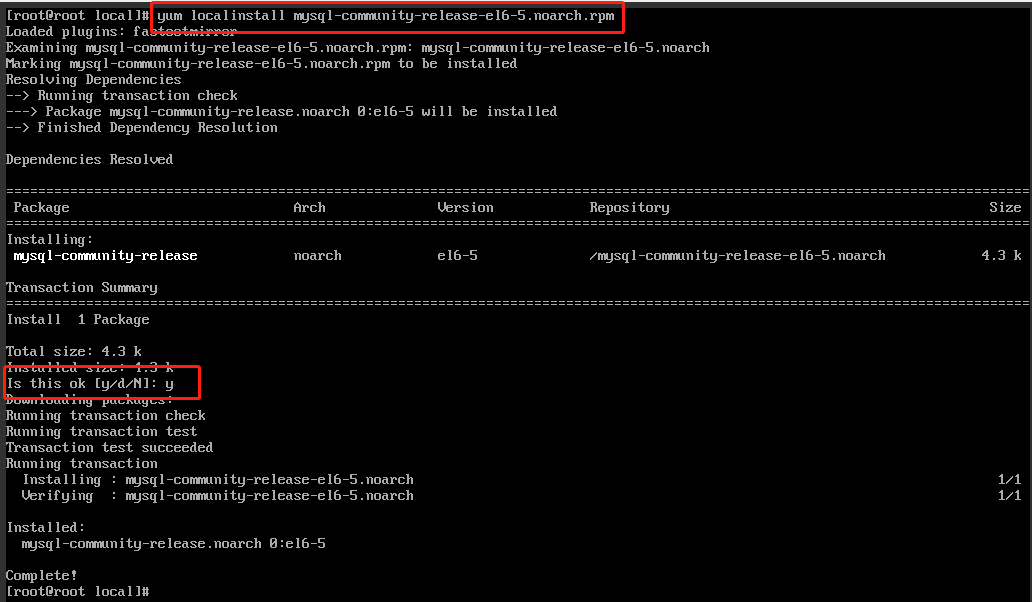
Task: Click the '/mysql-community-release-el6-5.noarch' repository value
Action: (737, 256)
